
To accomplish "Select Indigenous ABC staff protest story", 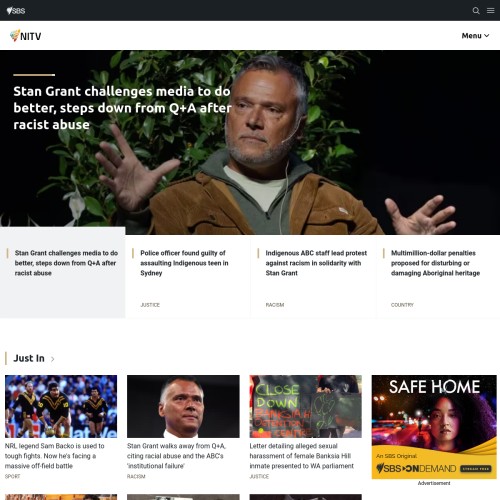I will (x=313, y=277).
